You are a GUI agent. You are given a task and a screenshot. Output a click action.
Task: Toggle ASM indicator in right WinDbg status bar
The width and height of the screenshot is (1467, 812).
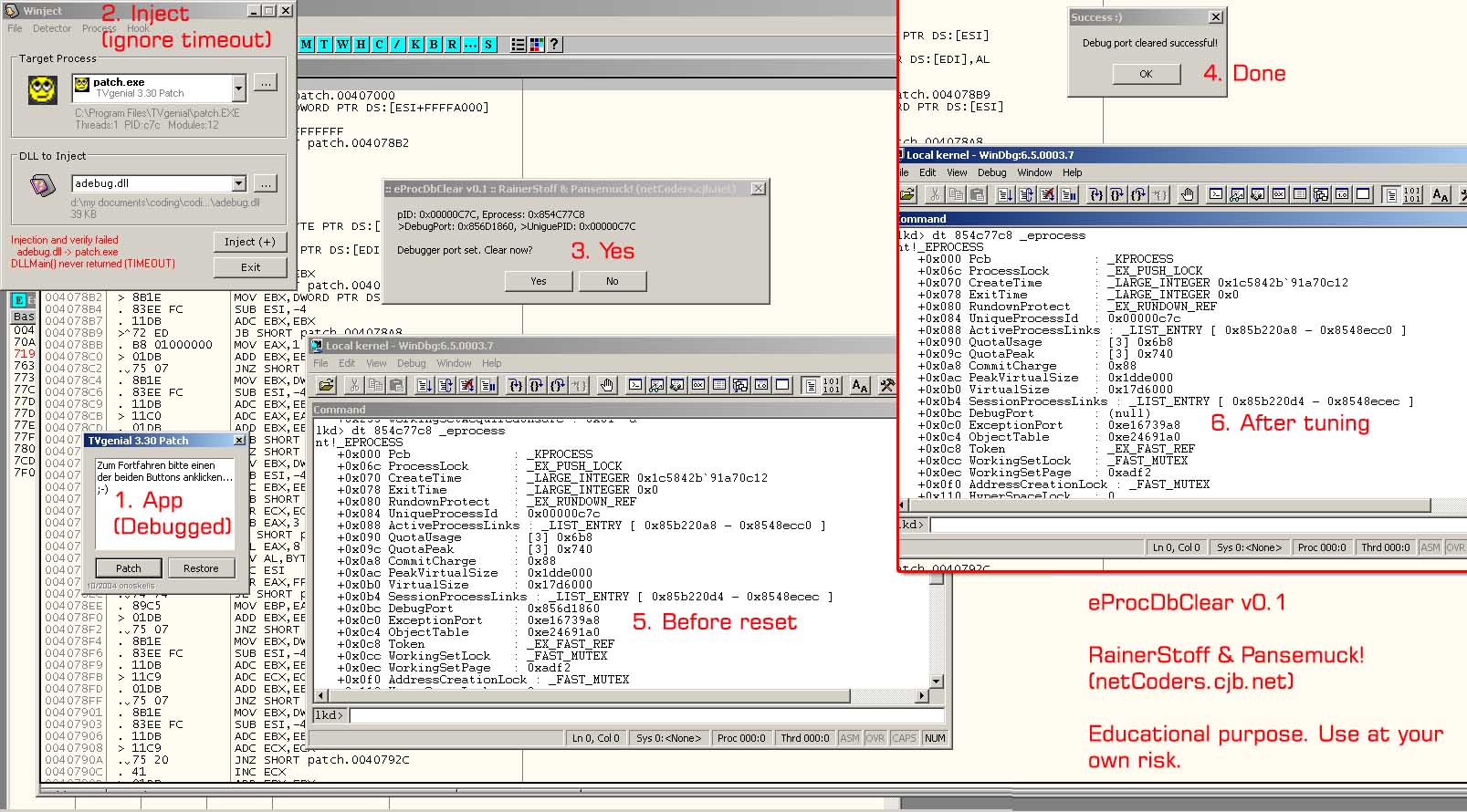click(1430, 547)
